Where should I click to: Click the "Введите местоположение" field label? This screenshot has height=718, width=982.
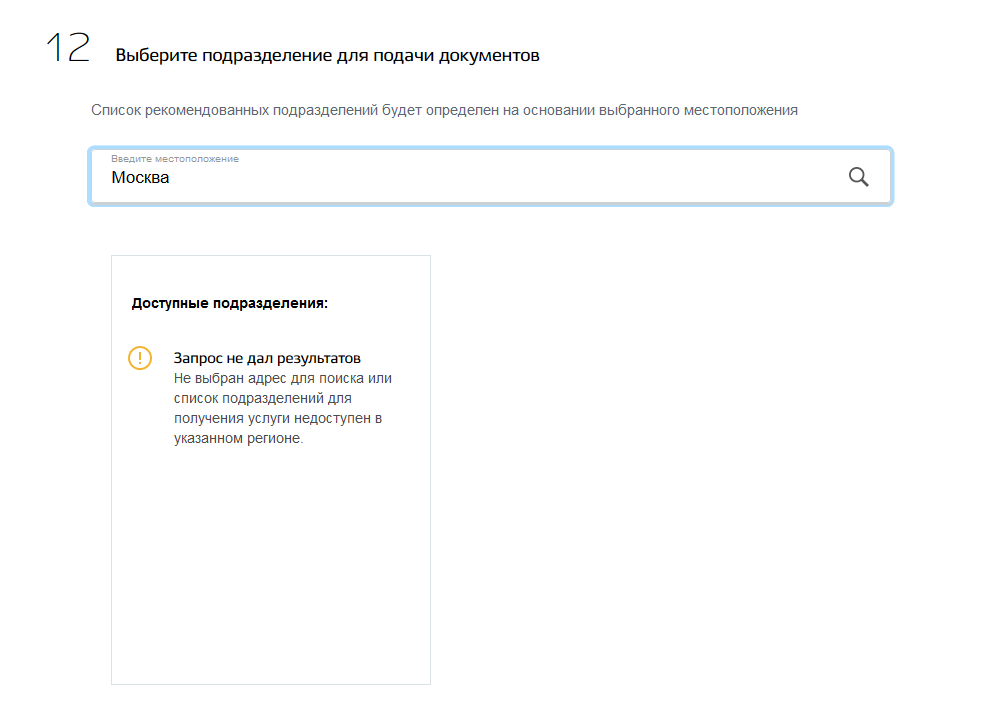pos(175,159)
